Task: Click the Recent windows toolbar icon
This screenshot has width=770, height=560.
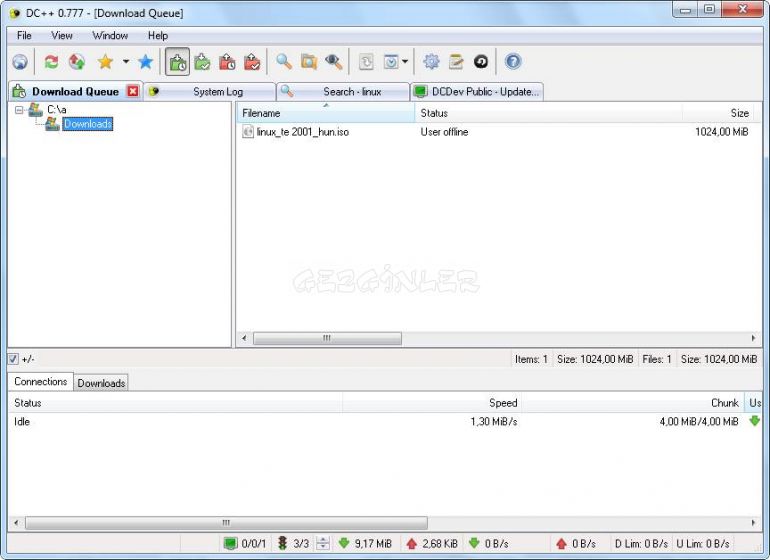Action: [391, 62]
